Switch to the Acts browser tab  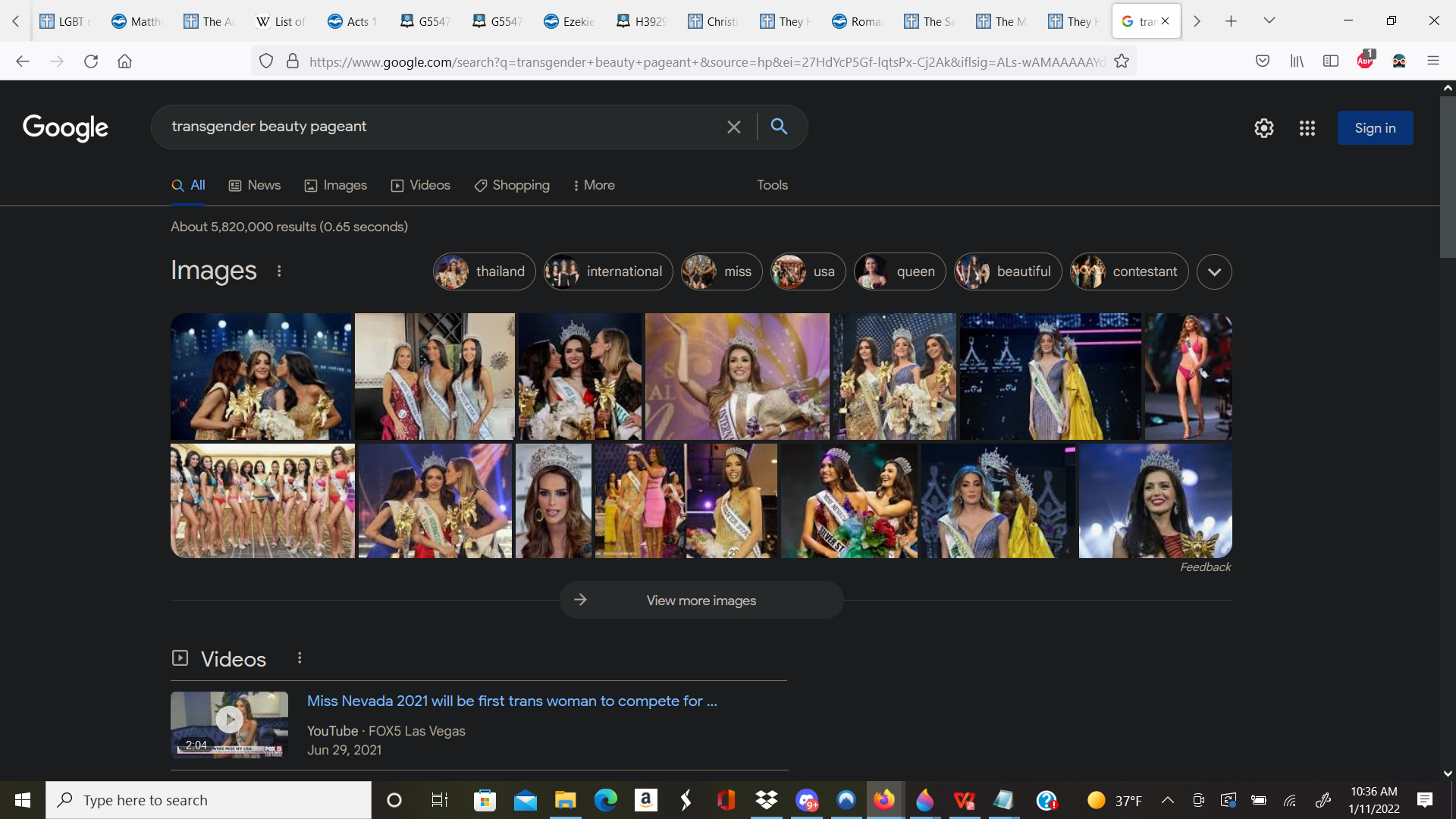click(x=353, y=21)
